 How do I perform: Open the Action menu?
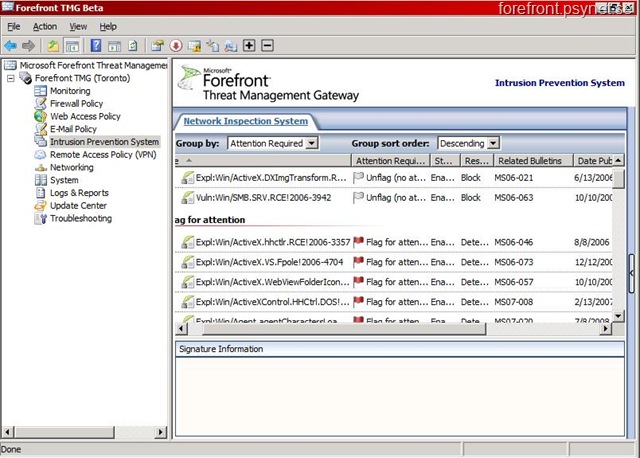(45, 26)
